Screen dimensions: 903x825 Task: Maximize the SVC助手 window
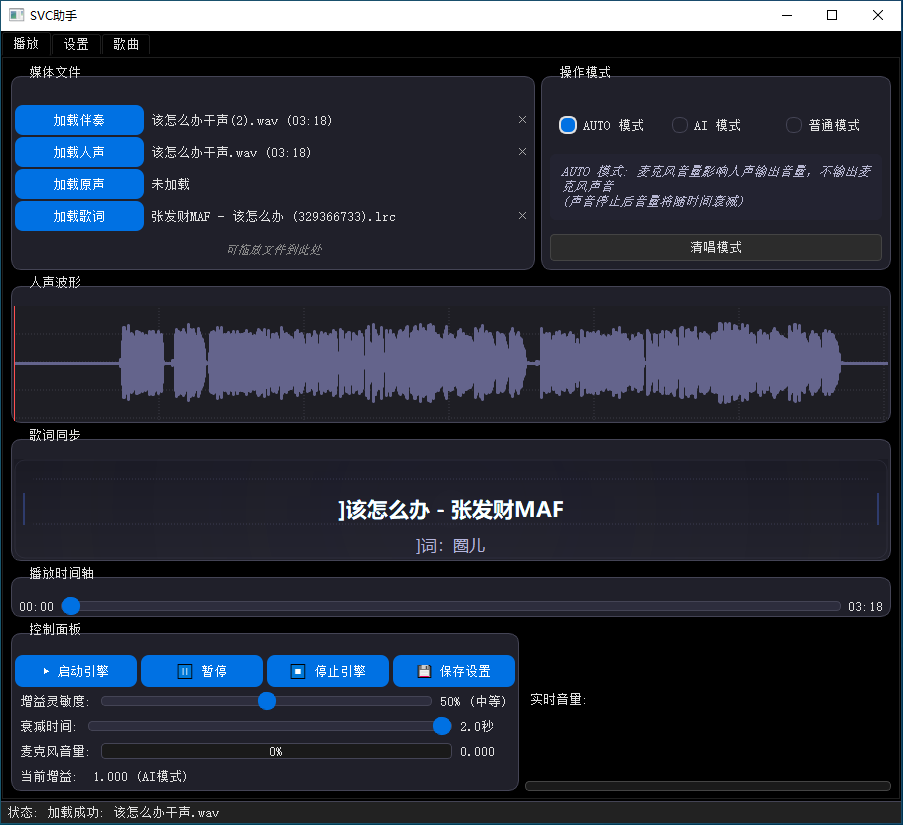pyautogui.click(x=832, y=15)
